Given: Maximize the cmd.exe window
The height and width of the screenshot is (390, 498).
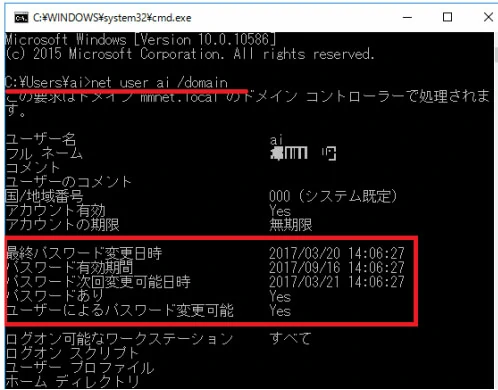Looking at the screenshot, I should [447, 17].
